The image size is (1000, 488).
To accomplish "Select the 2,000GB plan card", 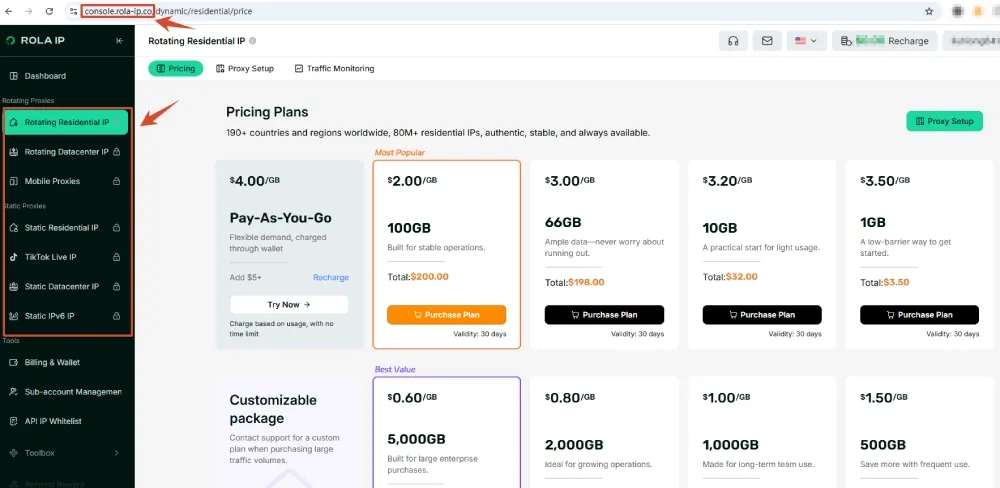I will click(x=604, y=432).
